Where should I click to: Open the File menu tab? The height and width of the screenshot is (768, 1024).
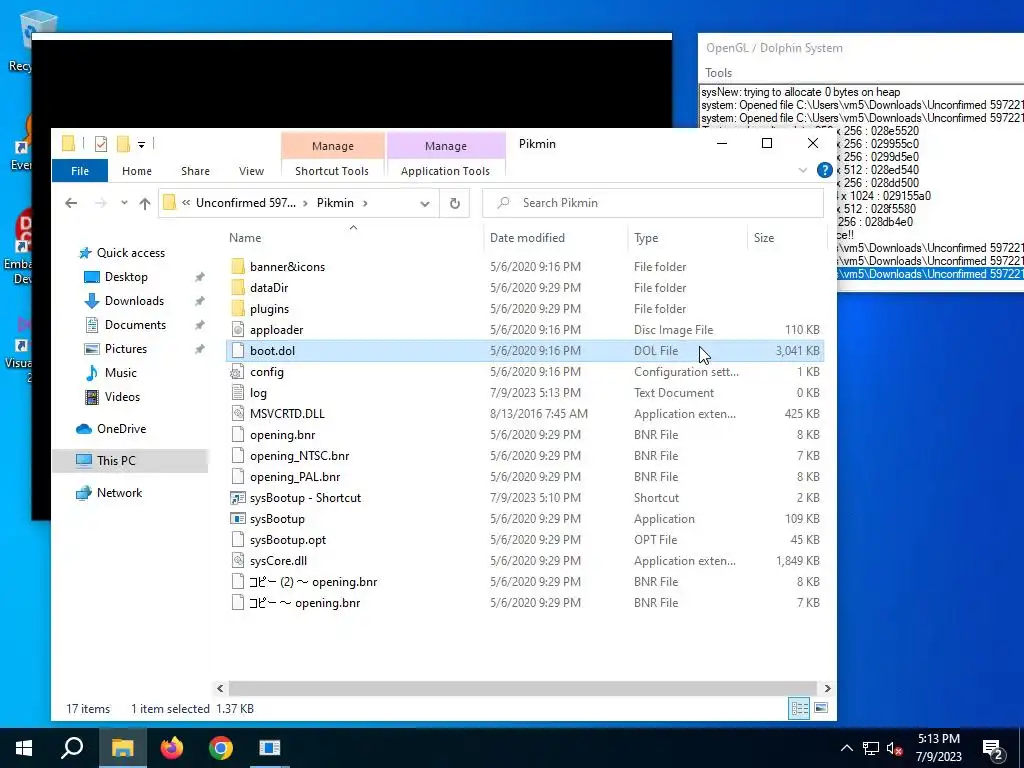pyautogui.click(x=80, y=171)
